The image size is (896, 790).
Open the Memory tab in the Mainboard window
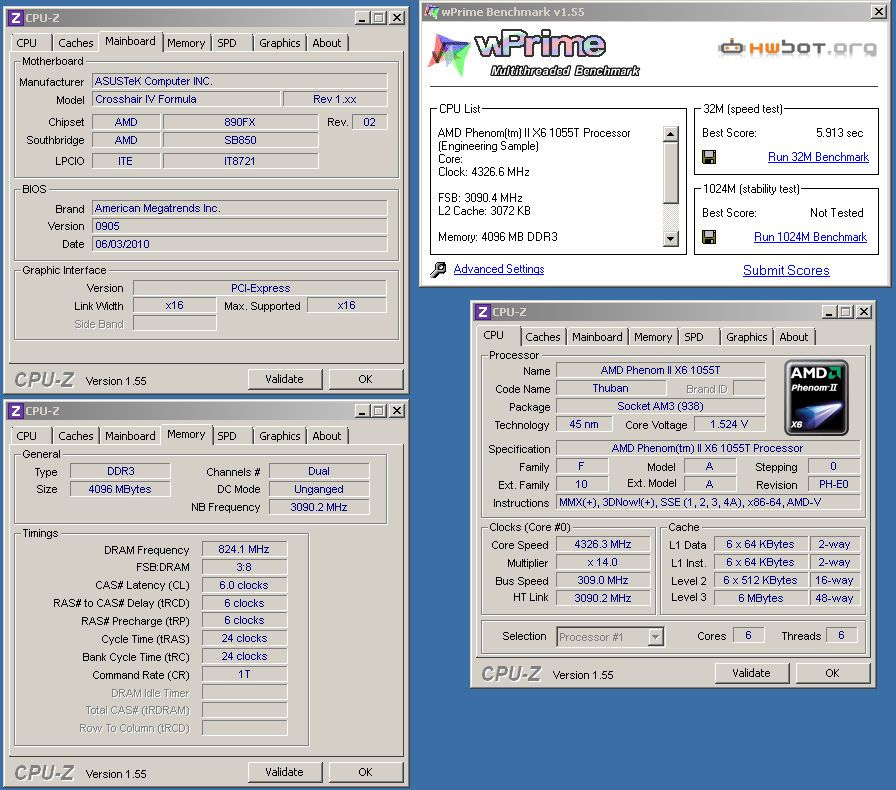coord(186,43)
